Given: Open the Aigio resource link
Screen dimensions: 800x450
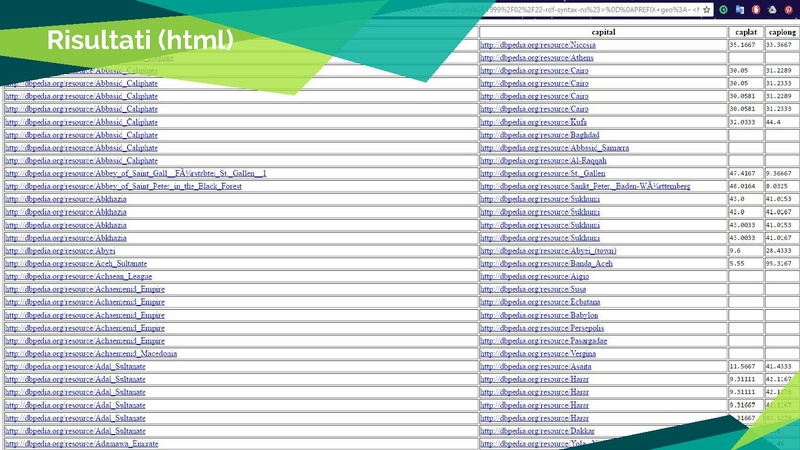Looking at the screenshot, I should tap(535, 276).
